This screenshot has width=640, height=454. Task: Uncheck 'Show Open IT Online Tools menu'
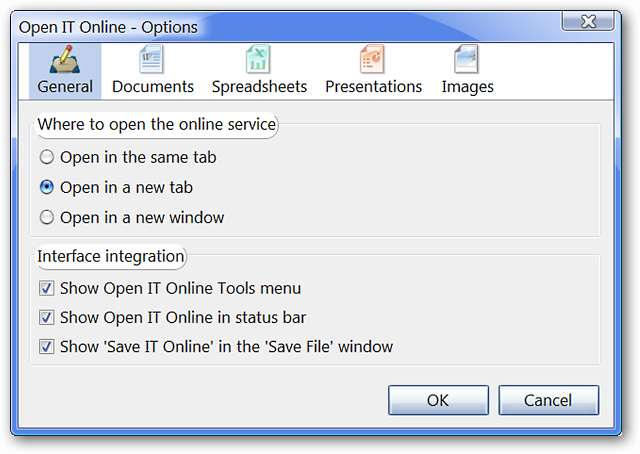point(46,289)
